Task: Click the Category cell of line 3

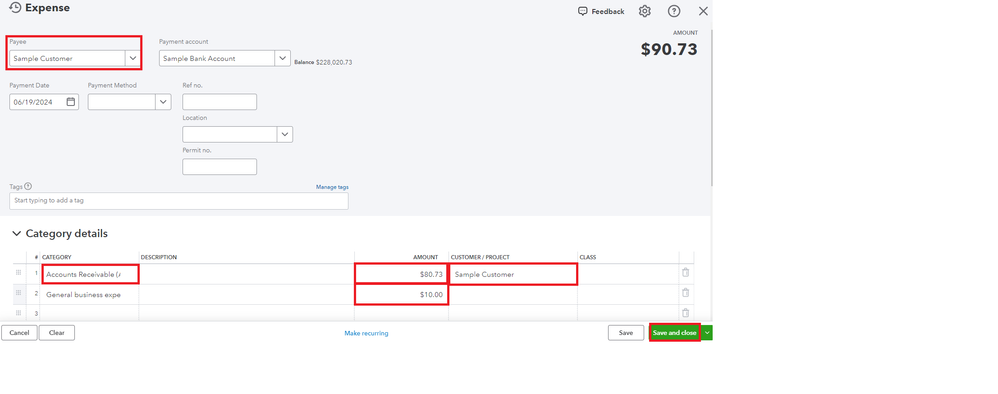Action: click(90, 313)
